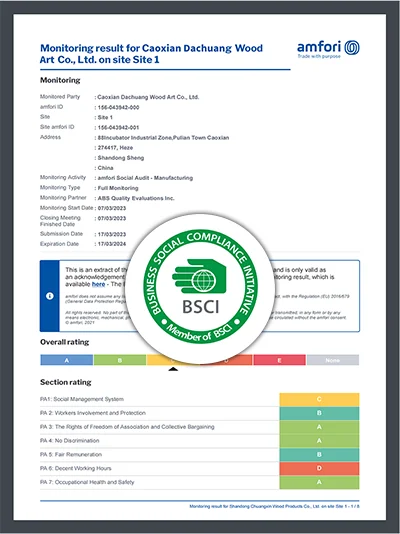This screenshot has width=400, height=534.
Task: Click the C rating for Social Management System
Action: (319, 399)
